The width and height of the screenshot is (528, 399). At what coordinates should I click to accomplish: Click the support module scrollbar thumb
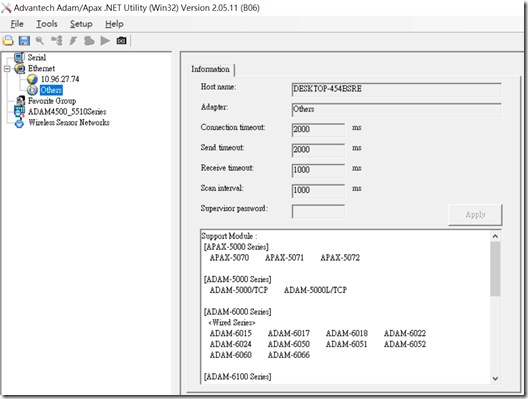tap(495, 269)
